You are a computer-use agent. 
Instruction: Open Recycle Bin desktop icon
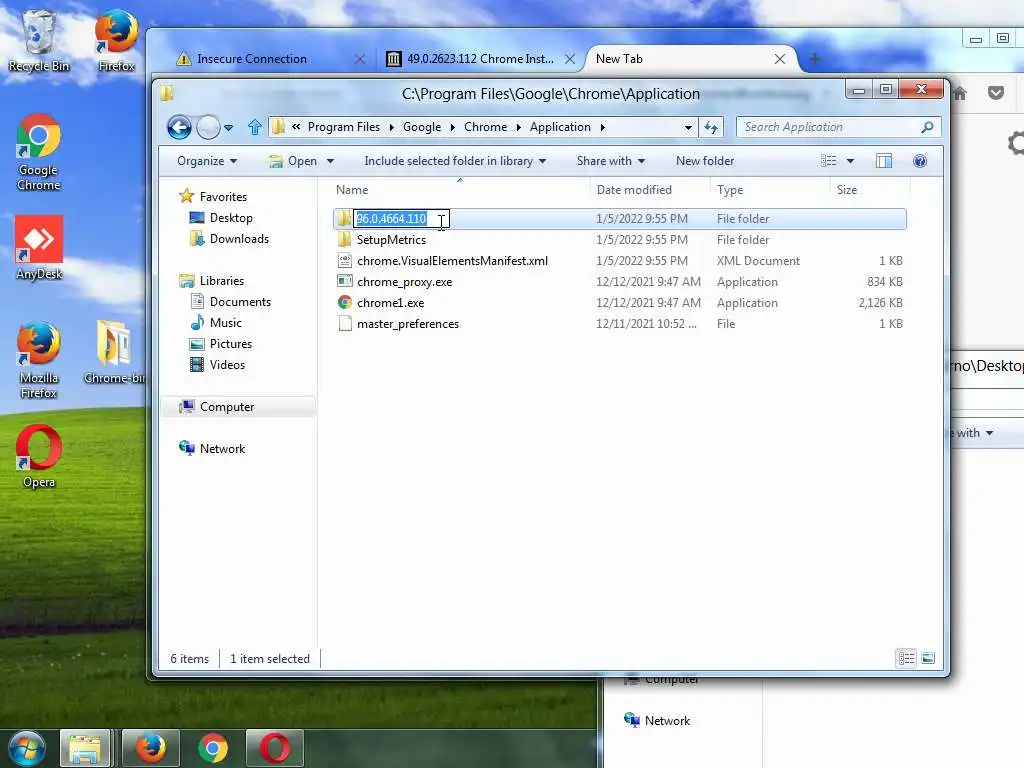(39, 40)
